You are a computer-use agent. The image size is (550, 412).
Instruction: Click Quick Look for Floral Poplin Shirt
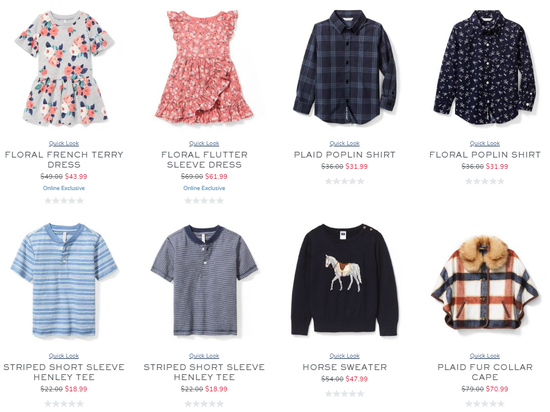pyautogui.click(x=485, y=143)
